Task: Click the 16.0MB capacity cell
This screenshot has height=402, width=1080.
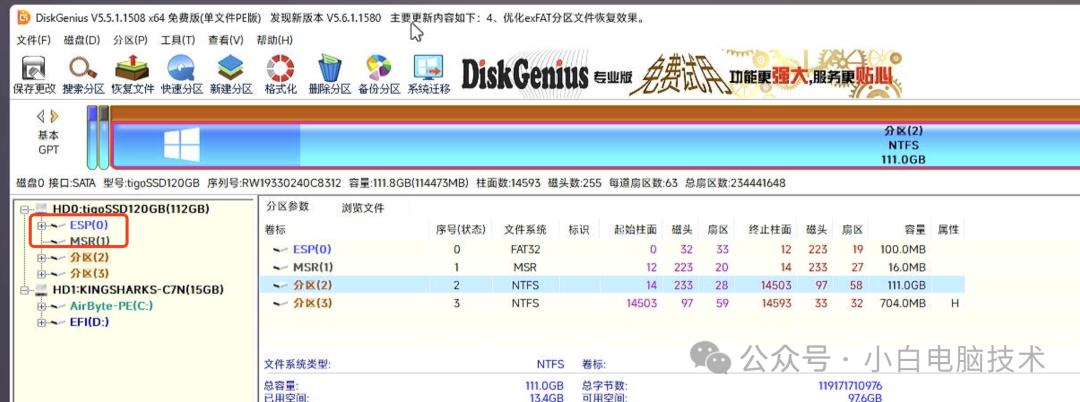Action: 905,267
